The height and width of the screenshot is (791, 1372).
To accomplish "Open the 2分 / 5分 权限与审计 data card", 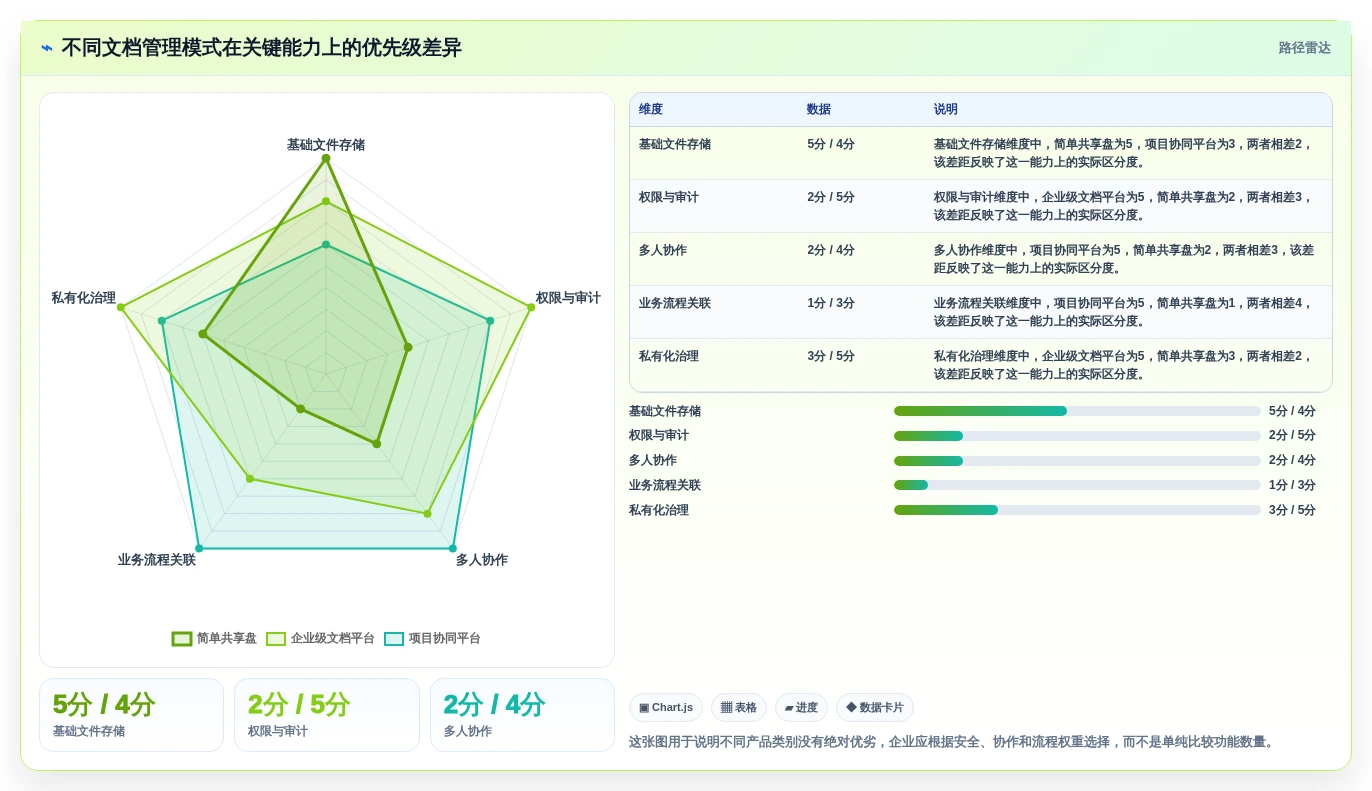I will tap(327, 715).
